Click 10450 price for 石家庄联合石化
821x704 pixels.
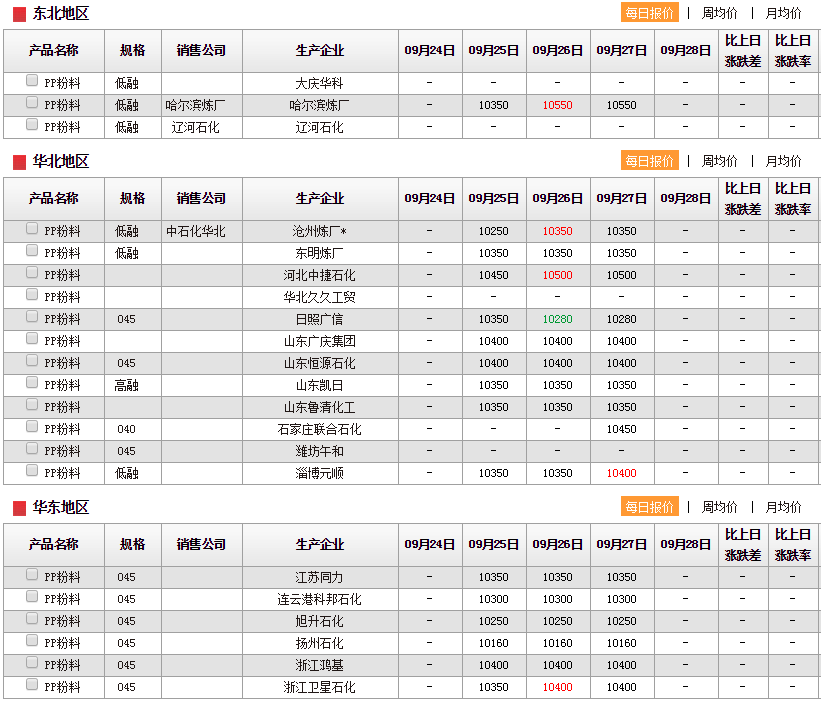(x=622, y=429)
